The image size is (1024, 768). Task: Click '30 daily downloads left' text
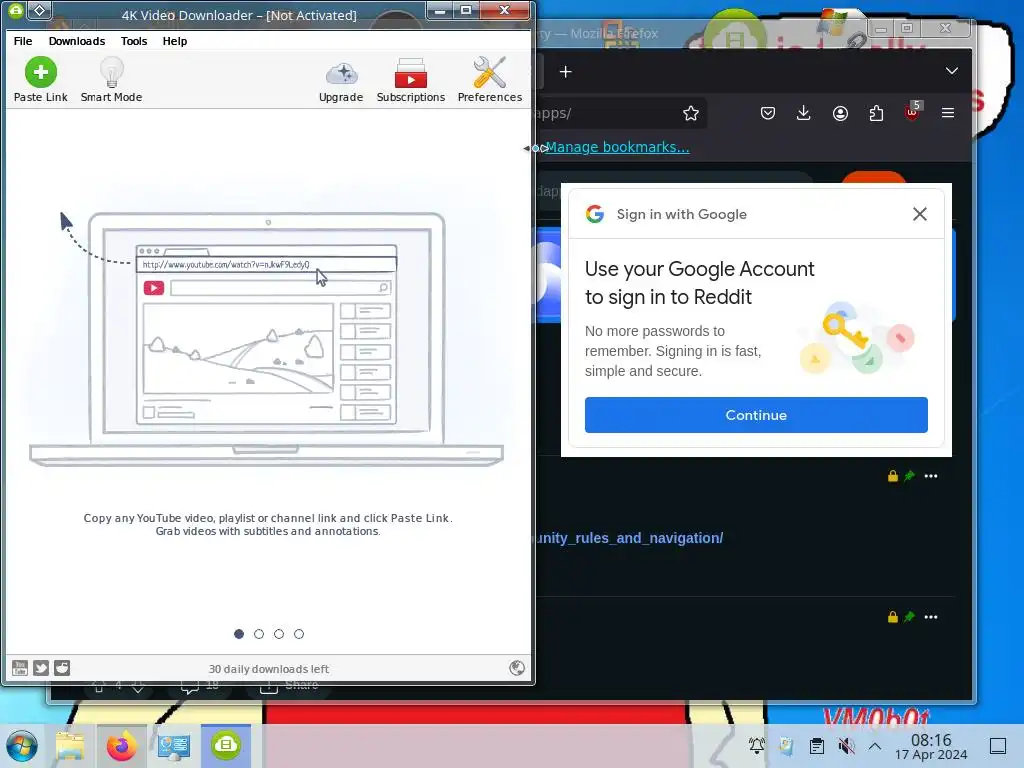tap(268, 669)
